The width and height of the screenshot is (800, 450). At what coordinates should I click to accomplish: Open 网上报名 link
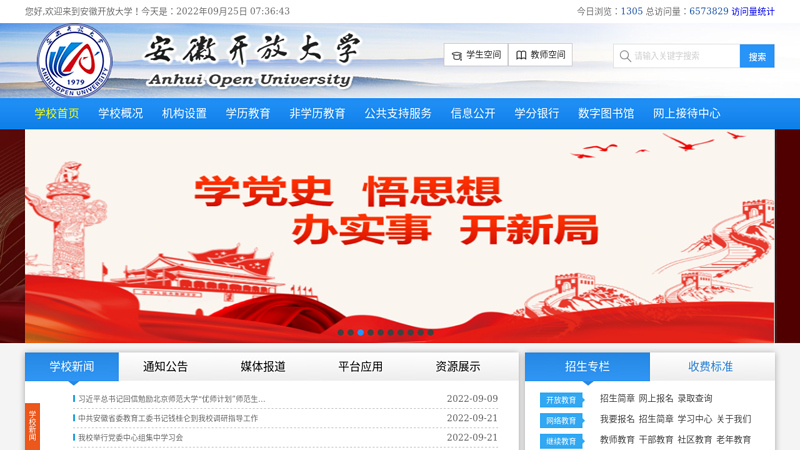656,398
